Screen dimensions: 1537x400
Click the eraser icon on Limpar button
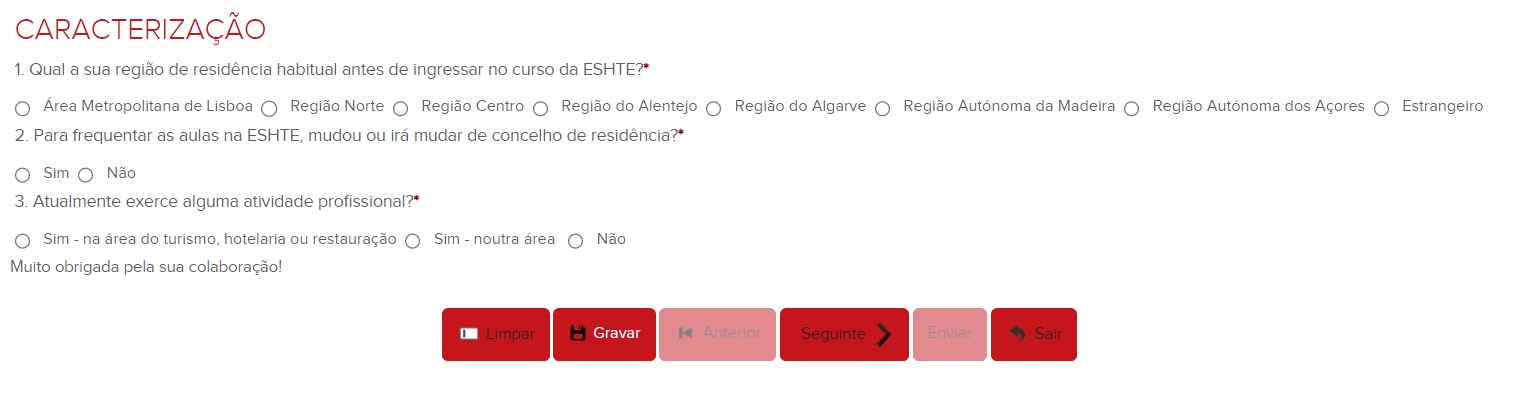[469, 334]
